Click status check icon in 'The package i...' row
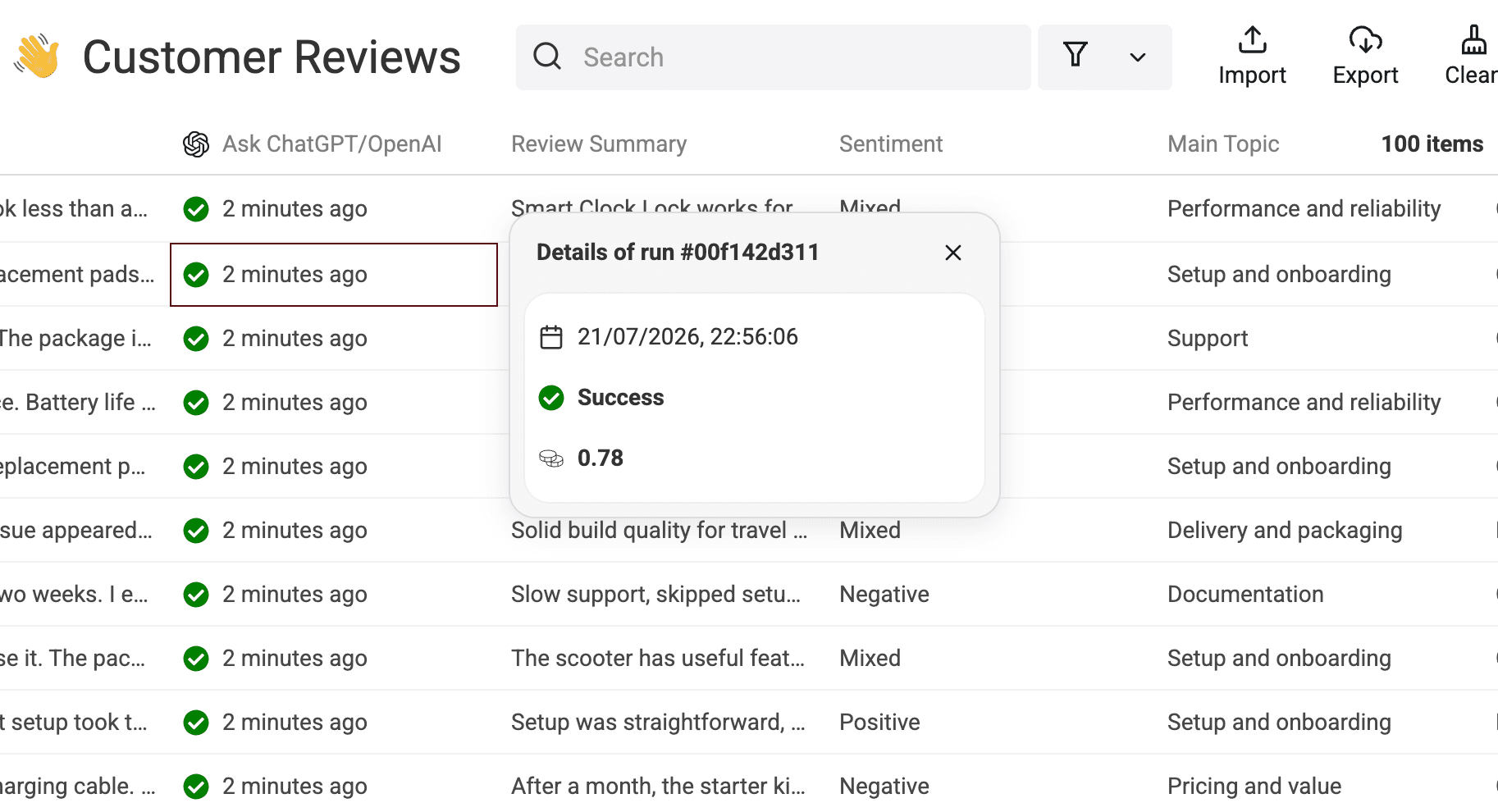Image resolution: width=1498 pixels, height=812 pixels. pos(196,339)
